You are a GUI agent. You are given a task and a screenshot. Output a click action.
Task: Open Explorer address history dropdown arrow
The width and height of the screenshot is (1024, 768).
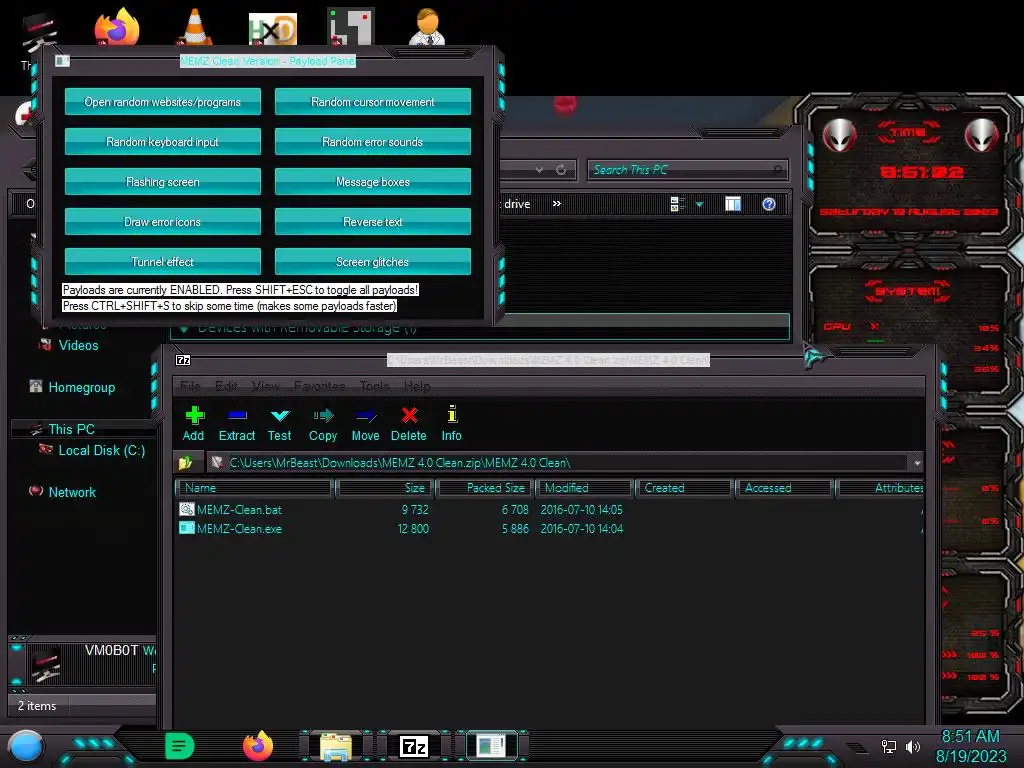tap(539, 170)
